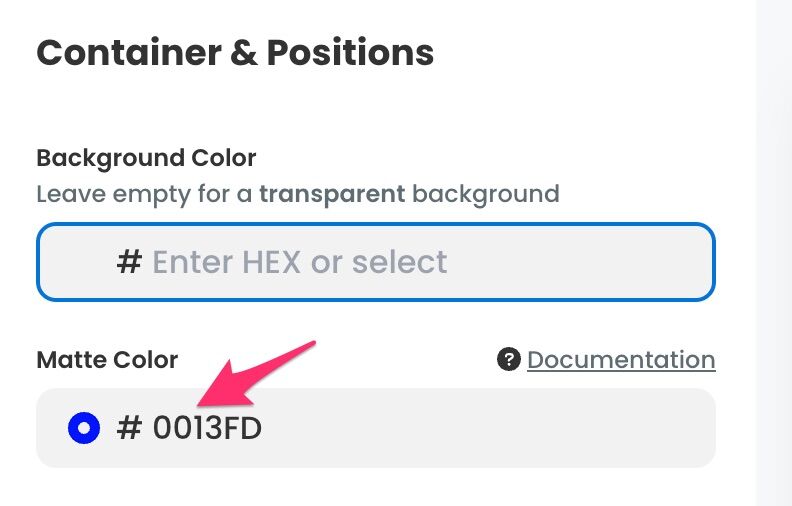Click the gray strip at right edge
Viewport: 792px width, 506px height.
tap(773, 250)
